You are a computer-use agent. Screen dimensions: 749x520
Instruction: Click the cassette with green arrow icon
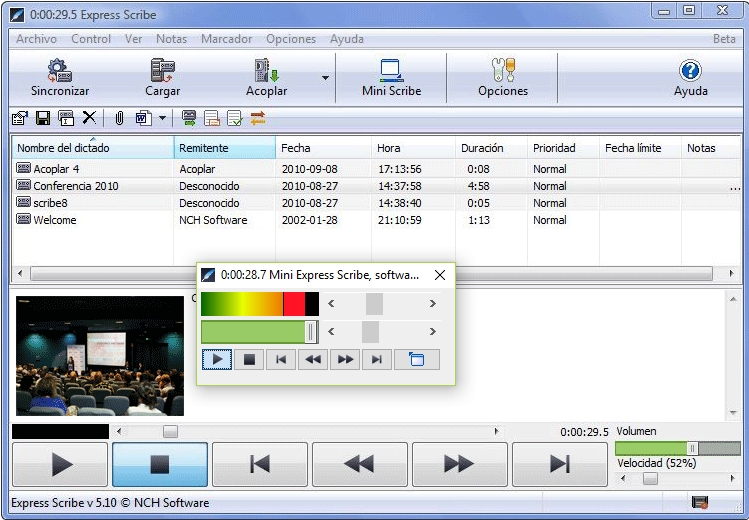click(x=189, y=117)
